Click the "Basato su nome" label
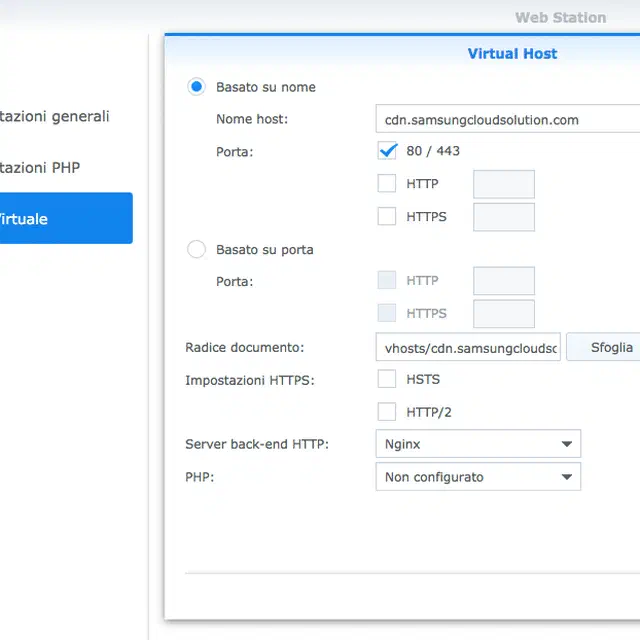This screenshot has height=640, width=640. point(266,87)
